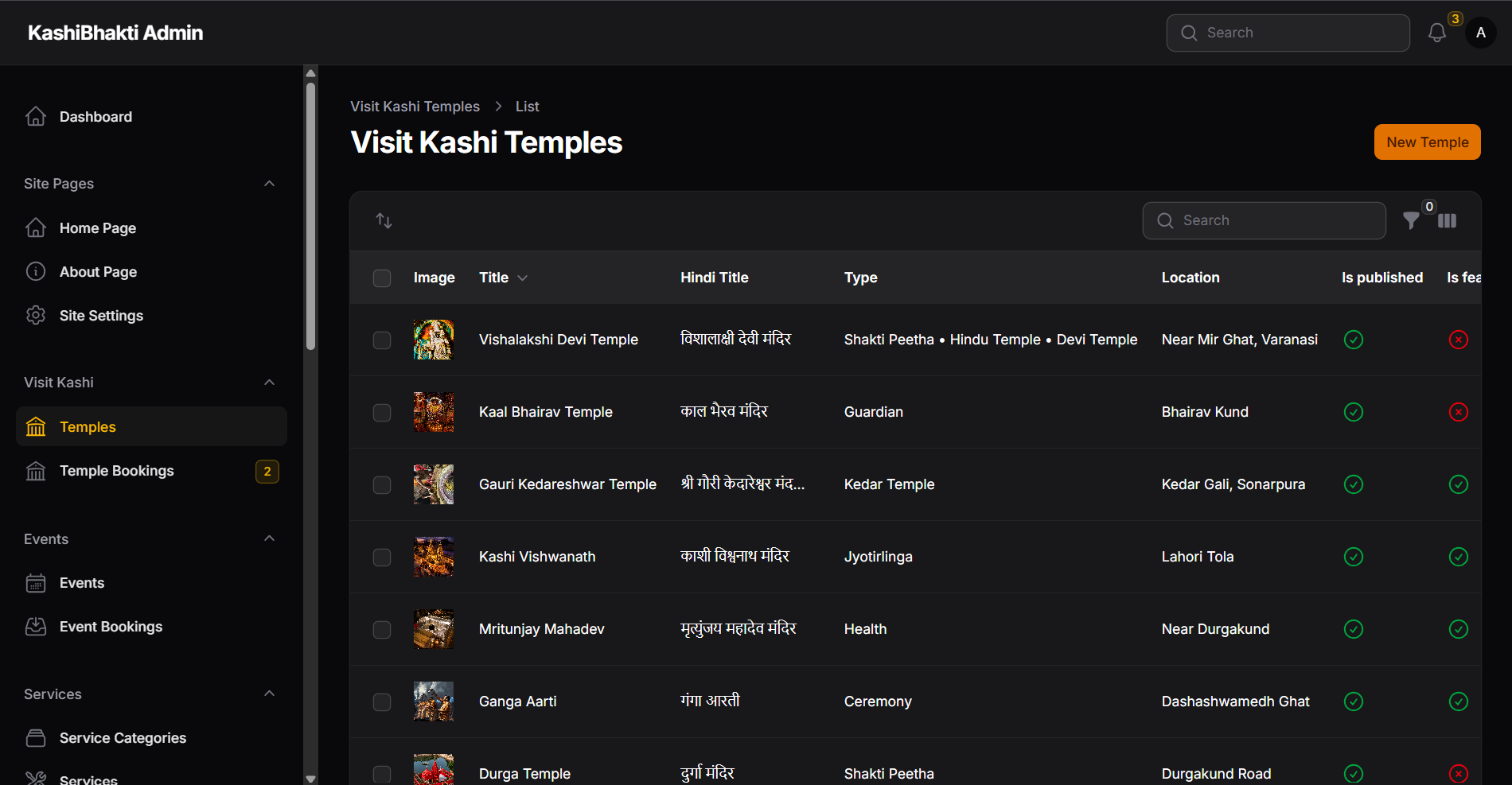The width and height of the screenshot is (1512, 785).
Task: Open the notifications bell icon
Action: [1436, 33]
